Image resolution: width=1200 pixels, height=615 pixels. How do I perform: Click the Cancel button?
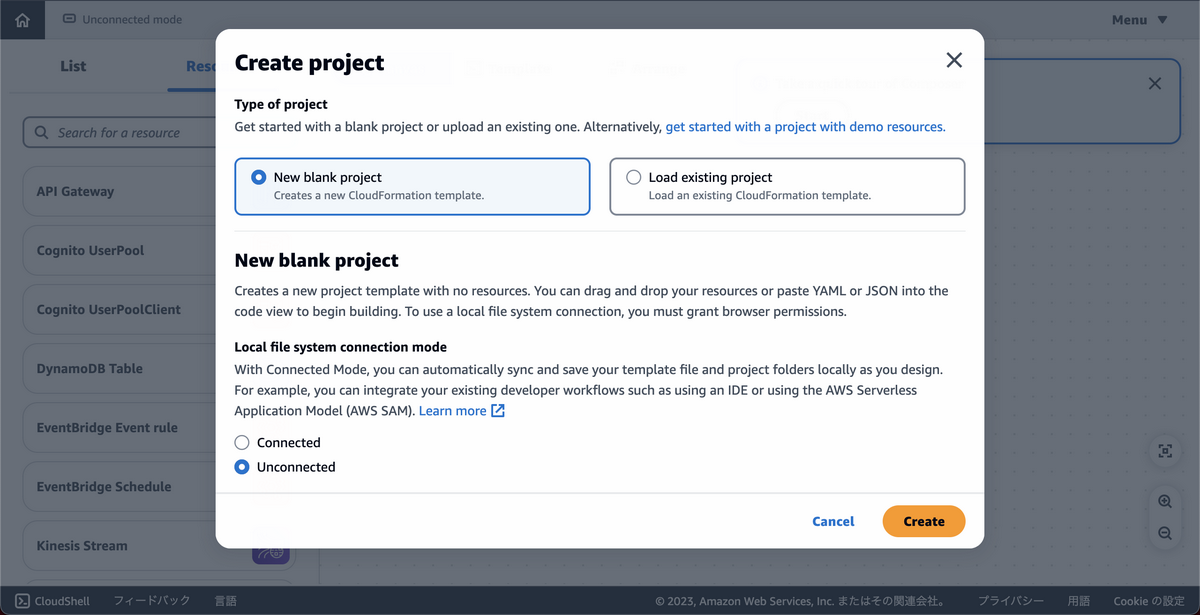833,521
